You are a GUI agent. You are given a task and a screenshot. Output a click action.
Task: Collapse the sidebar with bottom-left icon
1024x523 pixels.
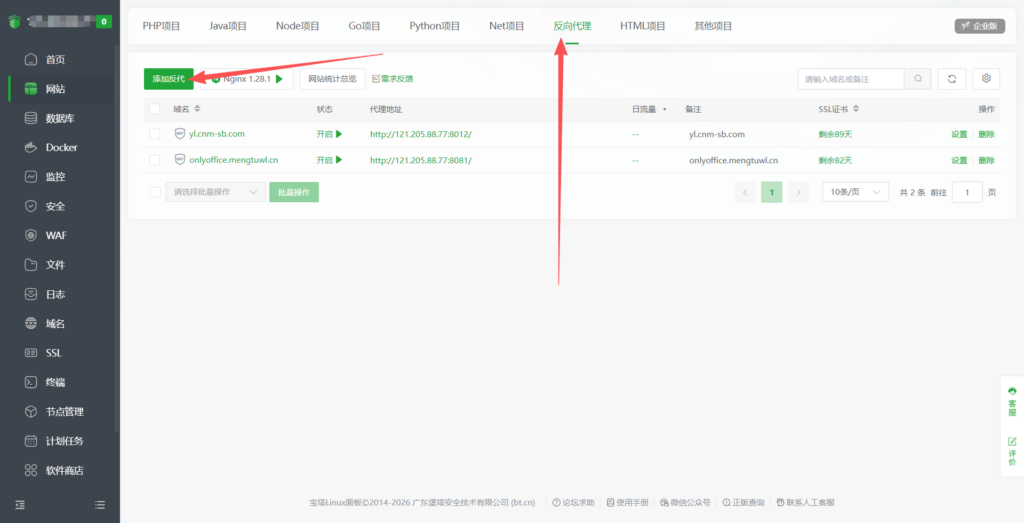pyautogui.click(x=20, y=505)
